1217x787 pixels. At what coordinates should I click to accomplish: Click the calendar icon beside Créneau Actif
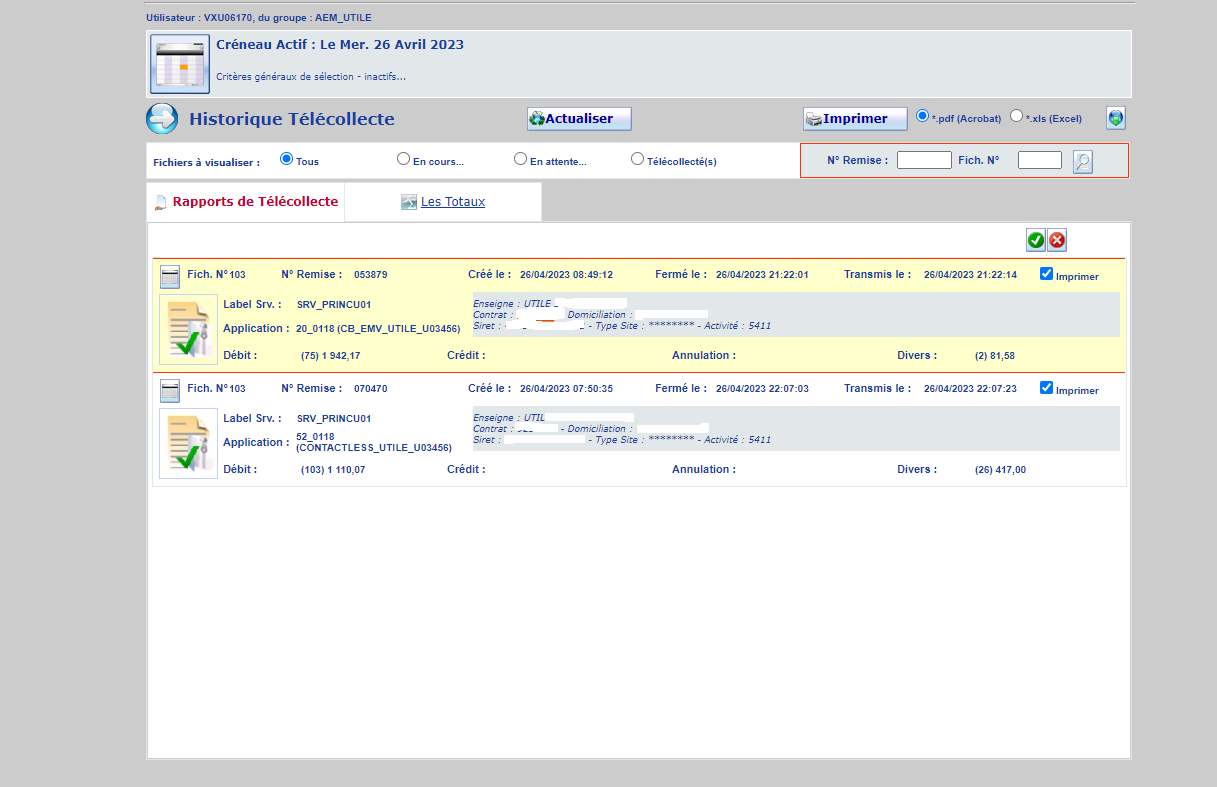[x=180, y=63]
